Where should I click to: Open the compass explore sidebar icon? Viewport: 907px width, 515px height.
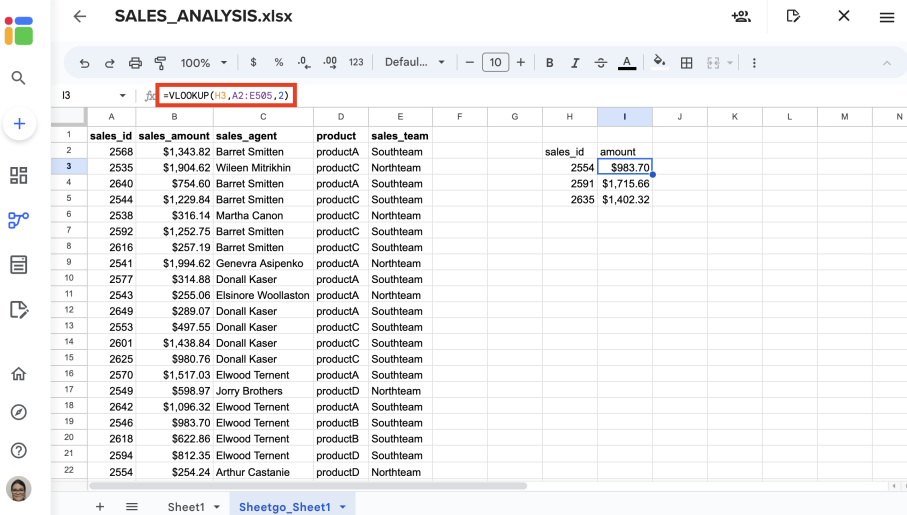pyautogui.click(x=19, y=412)
